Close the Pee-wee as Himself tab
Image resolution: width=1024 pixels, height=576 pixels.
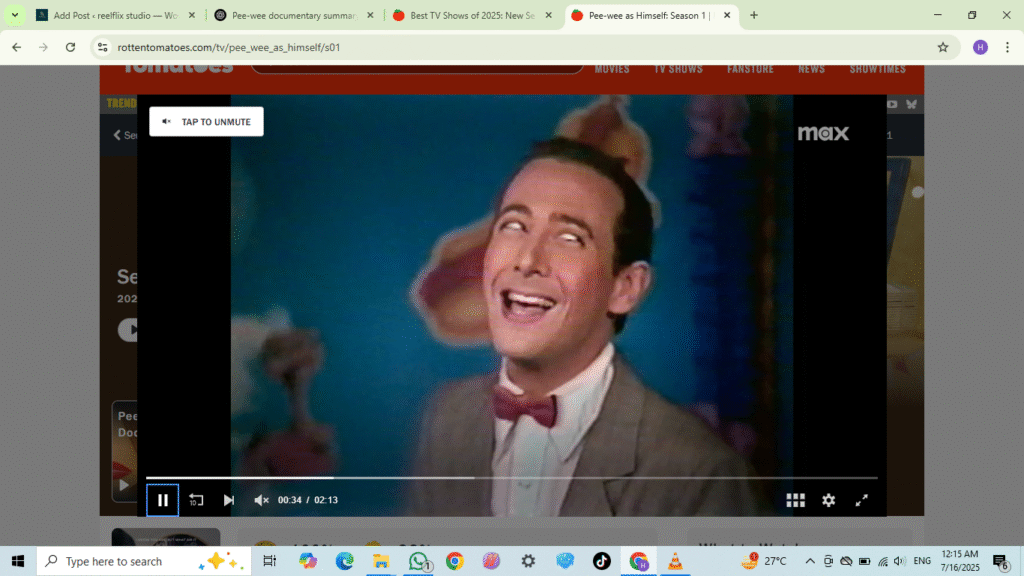727,15
